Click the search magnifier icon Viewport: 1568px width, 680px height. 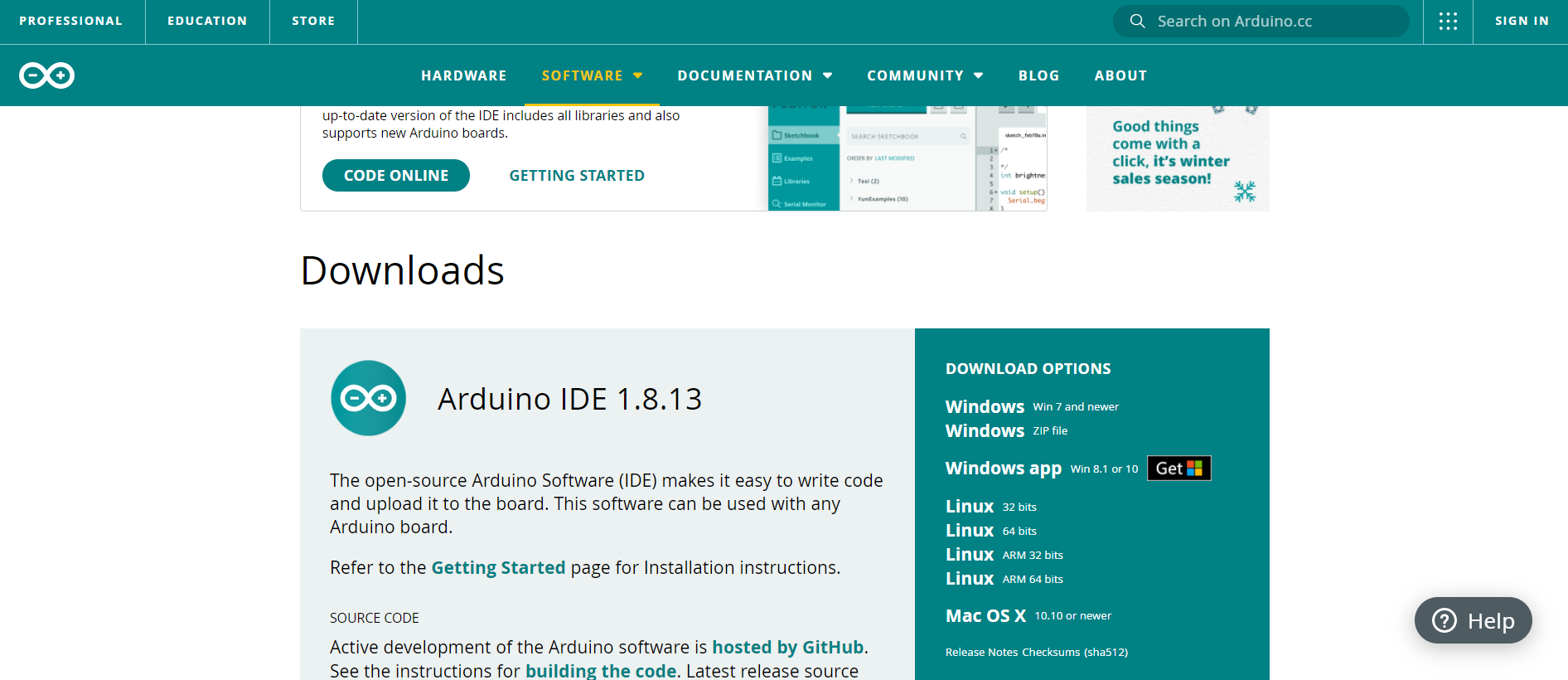click(1138, 22)
